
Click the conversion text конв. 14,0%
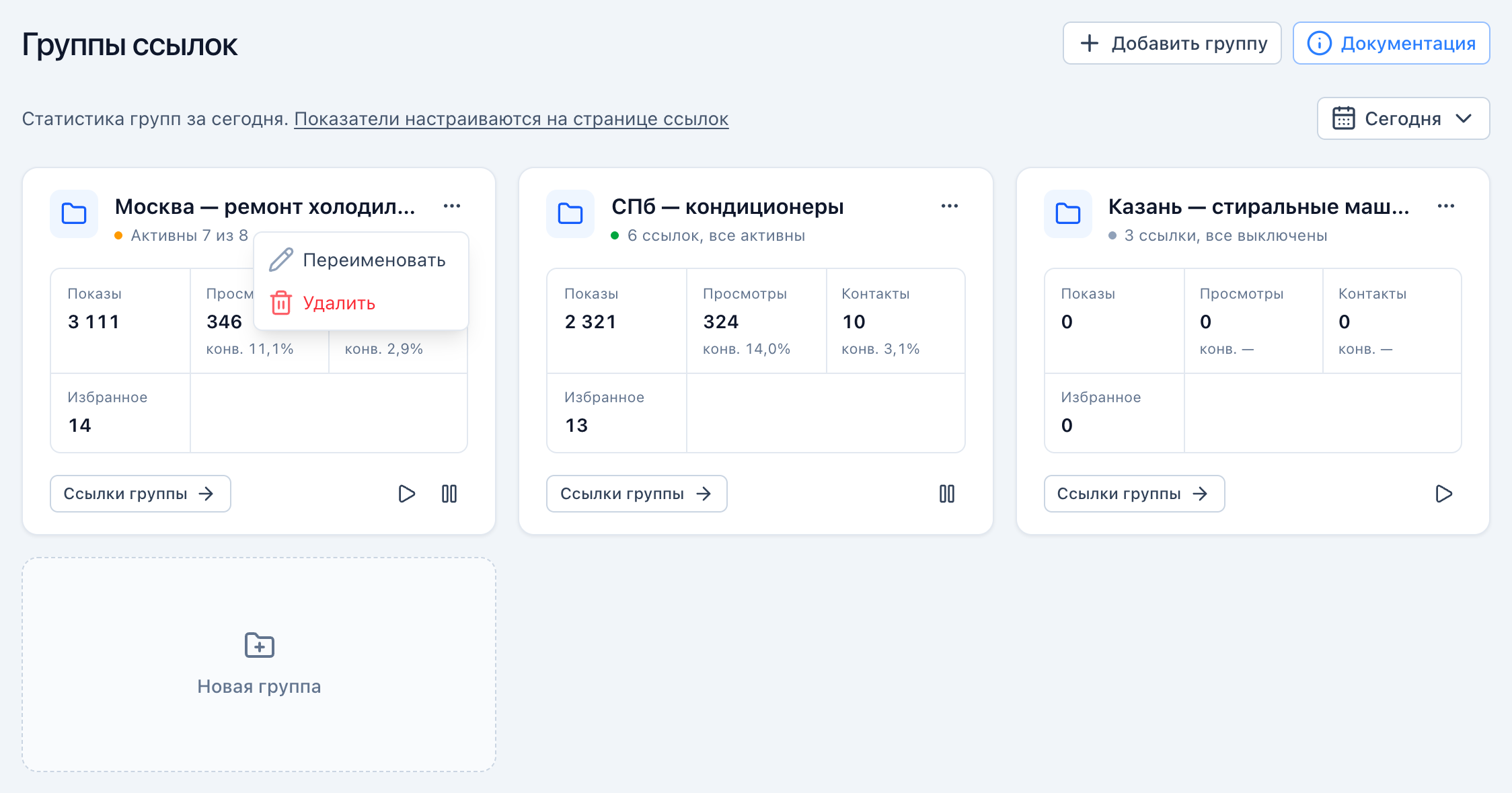[747, 349]
